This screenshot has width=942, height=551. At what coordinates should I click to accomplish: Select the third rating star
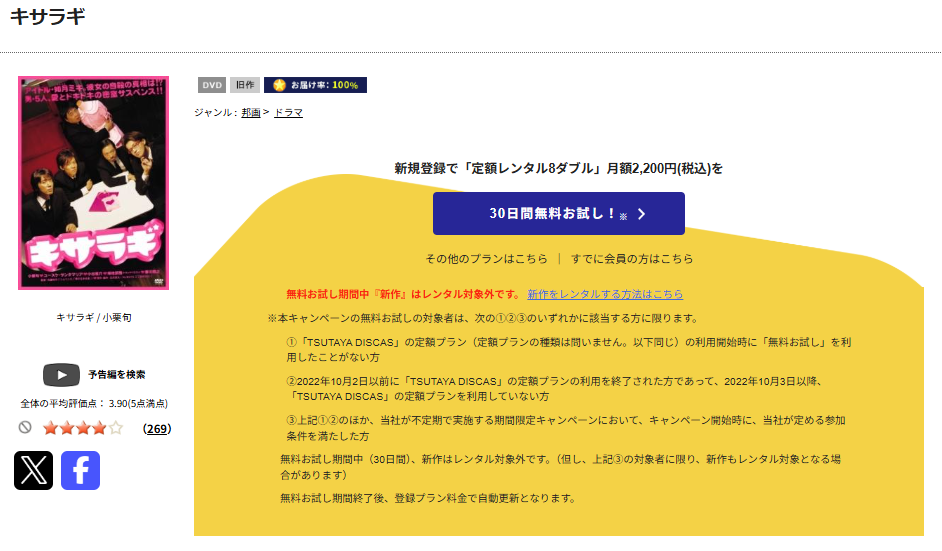click(83, 428)
